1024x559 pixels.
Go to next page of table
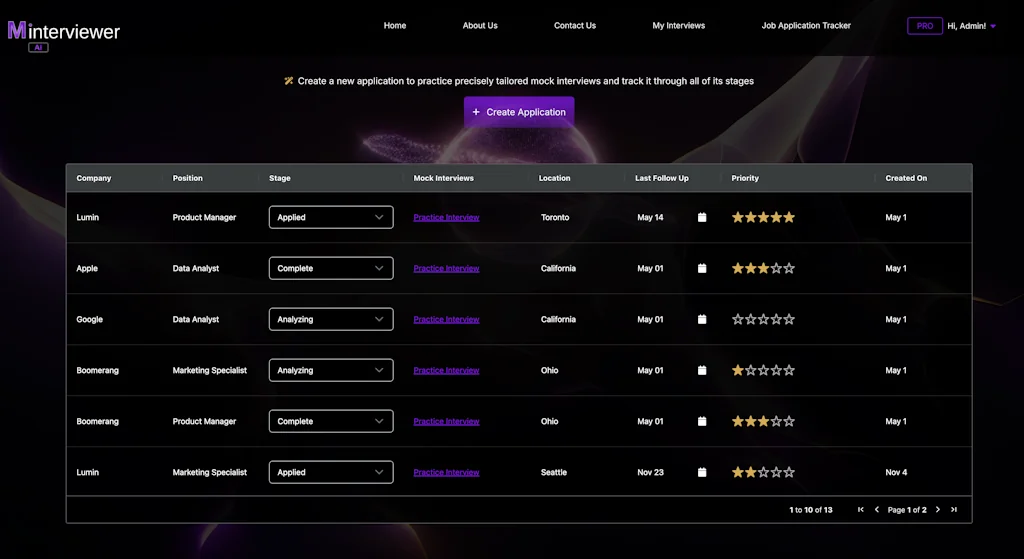coord(938,509)
